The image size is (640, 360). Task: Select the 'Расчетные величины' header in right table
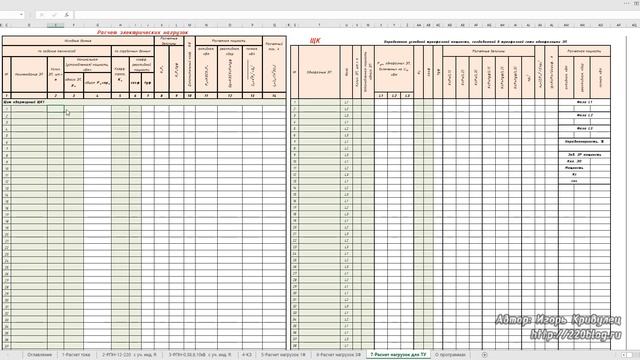point(488,51)
